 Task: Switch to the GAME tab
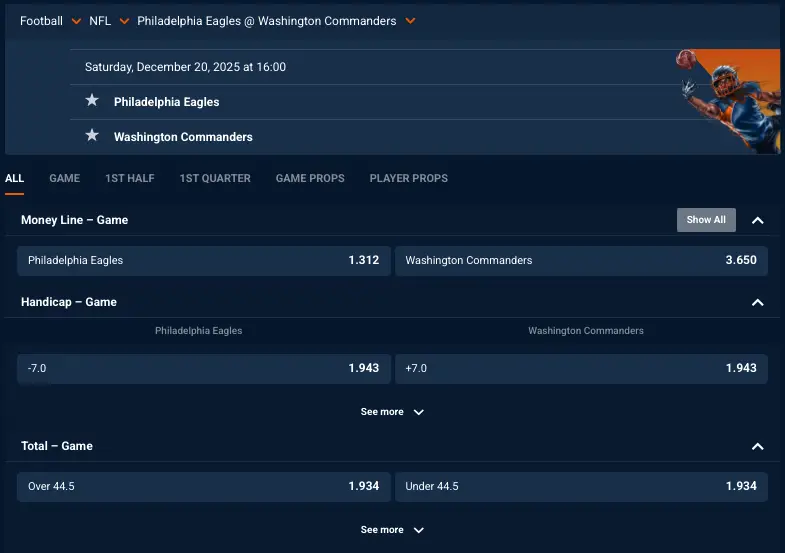[x=64, y=178]
